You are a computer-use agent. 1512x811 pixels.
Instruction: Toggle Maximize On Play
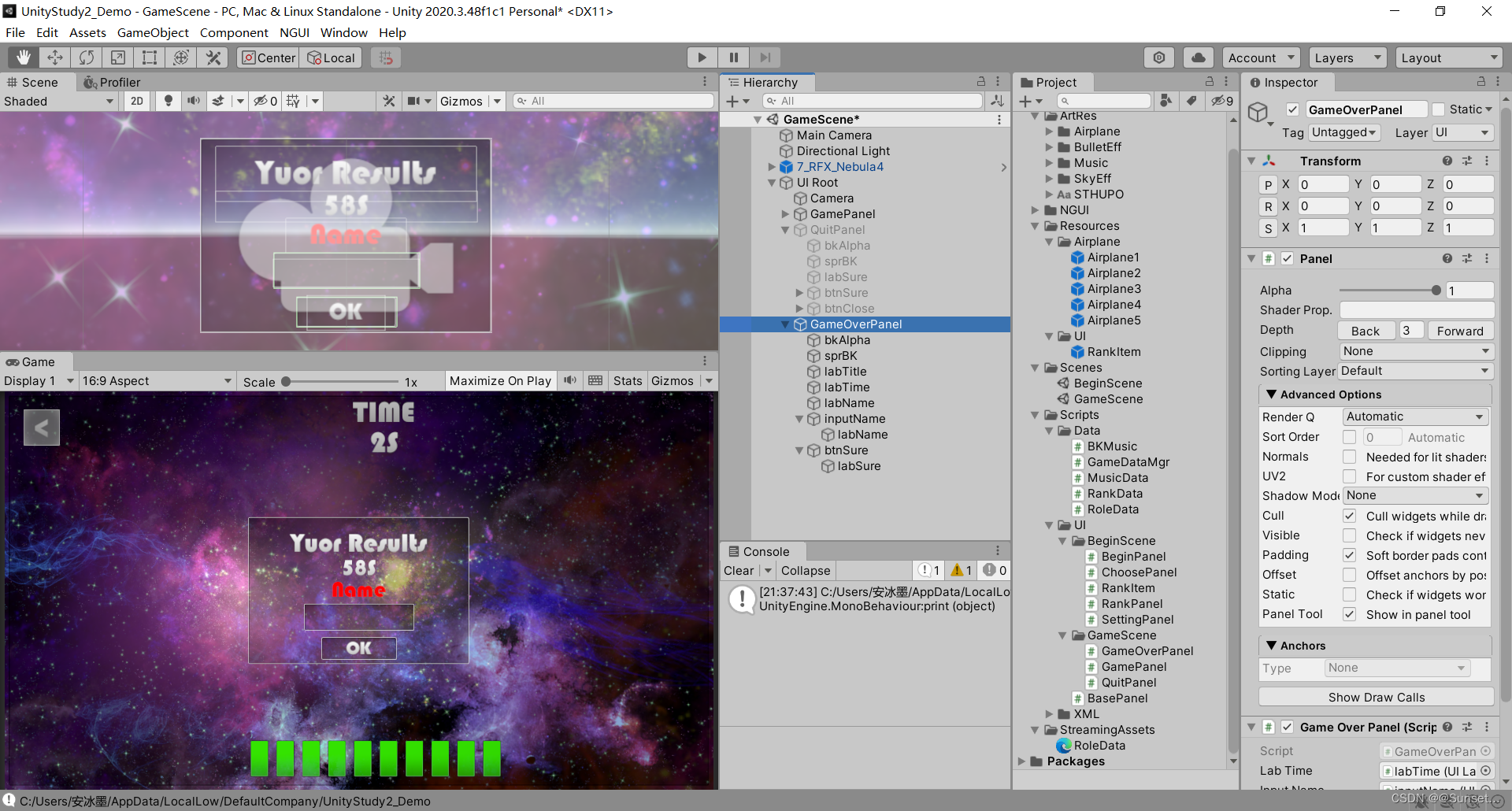click(x=500, y=381)
